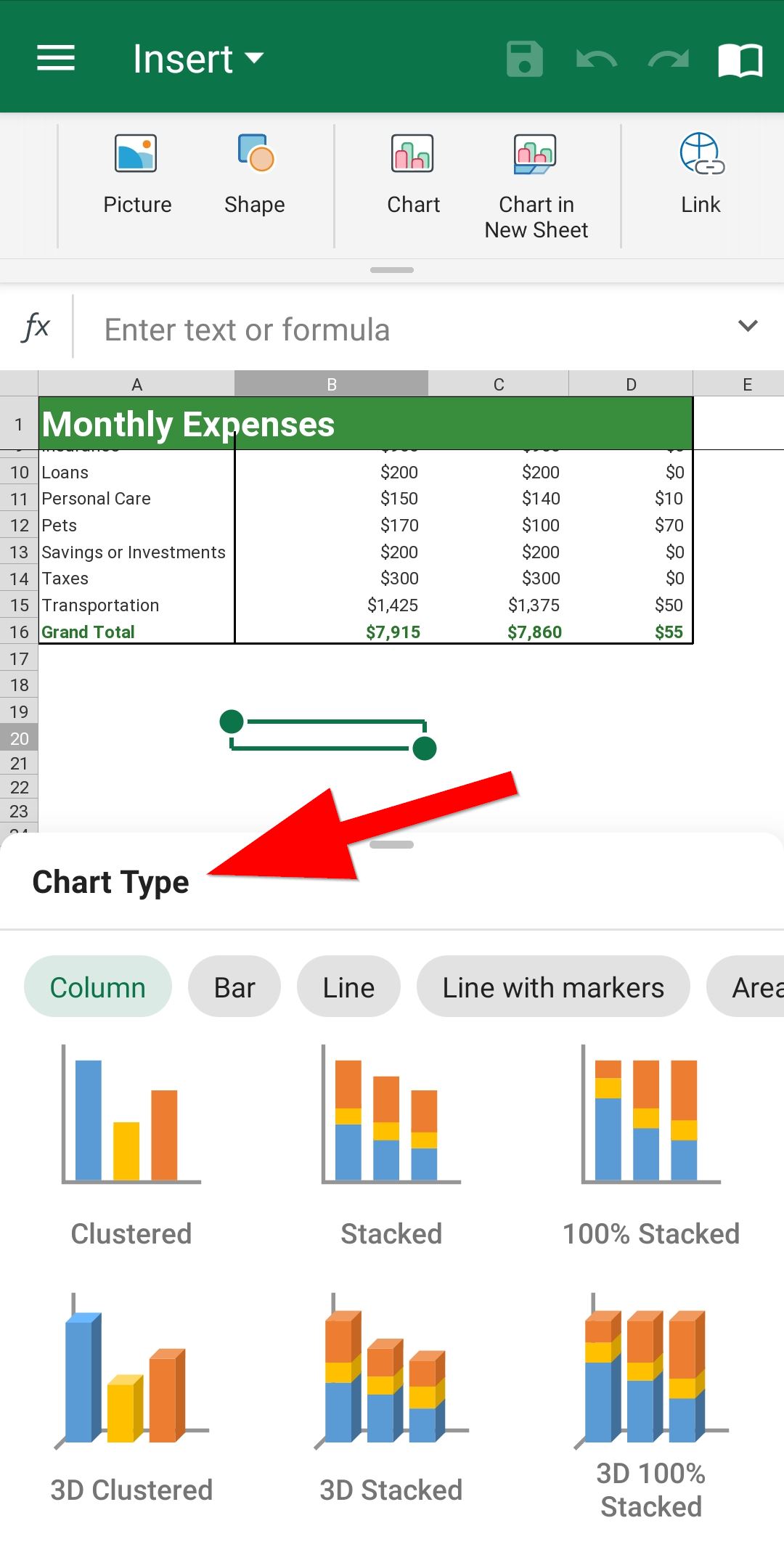The width and height of the screenshot is (784, 1547).
Task: Choose Chart in New Sheet
Action: [536, 187]
